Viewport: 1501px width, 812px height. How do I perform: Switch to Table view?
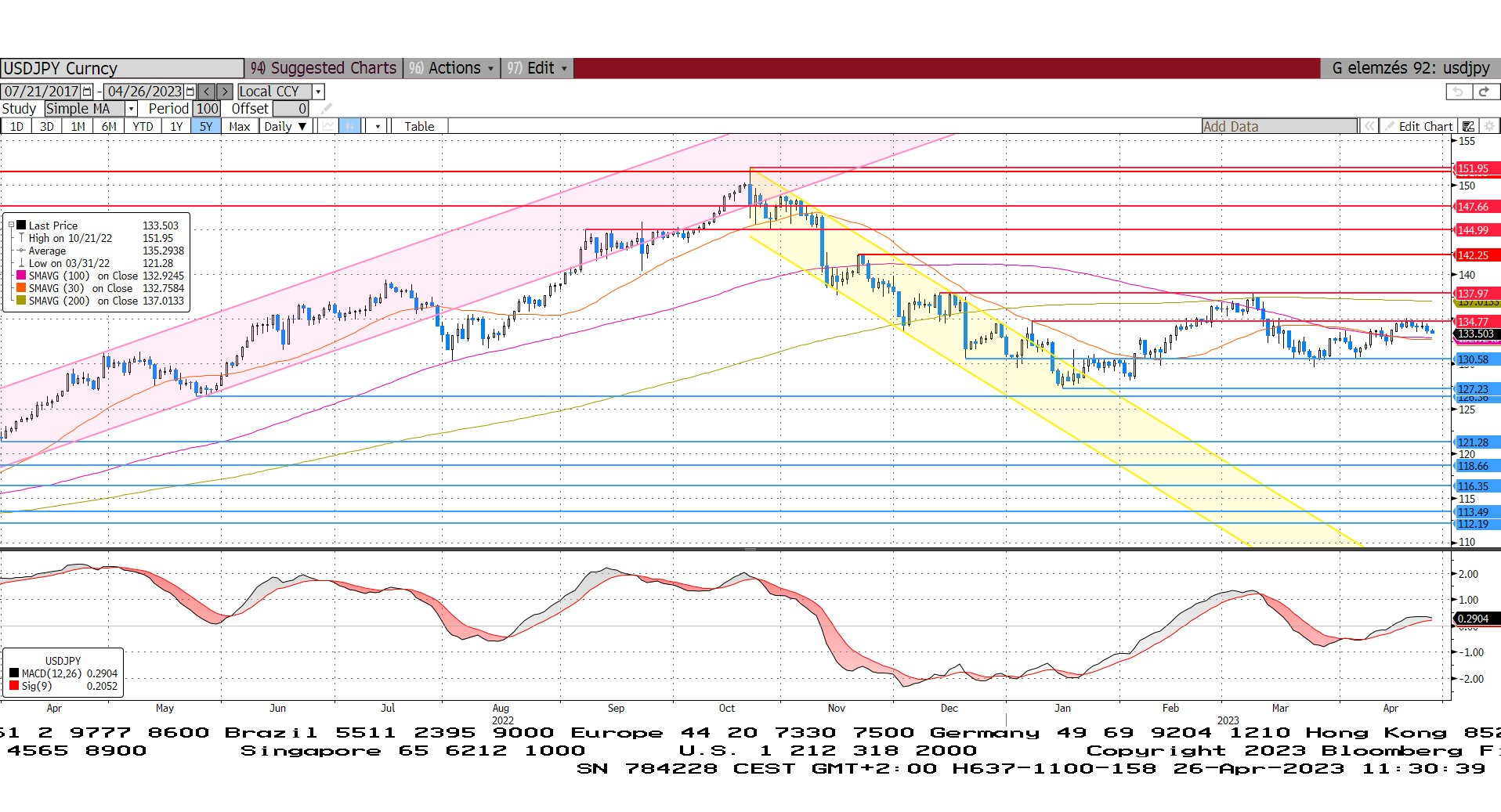419,126
